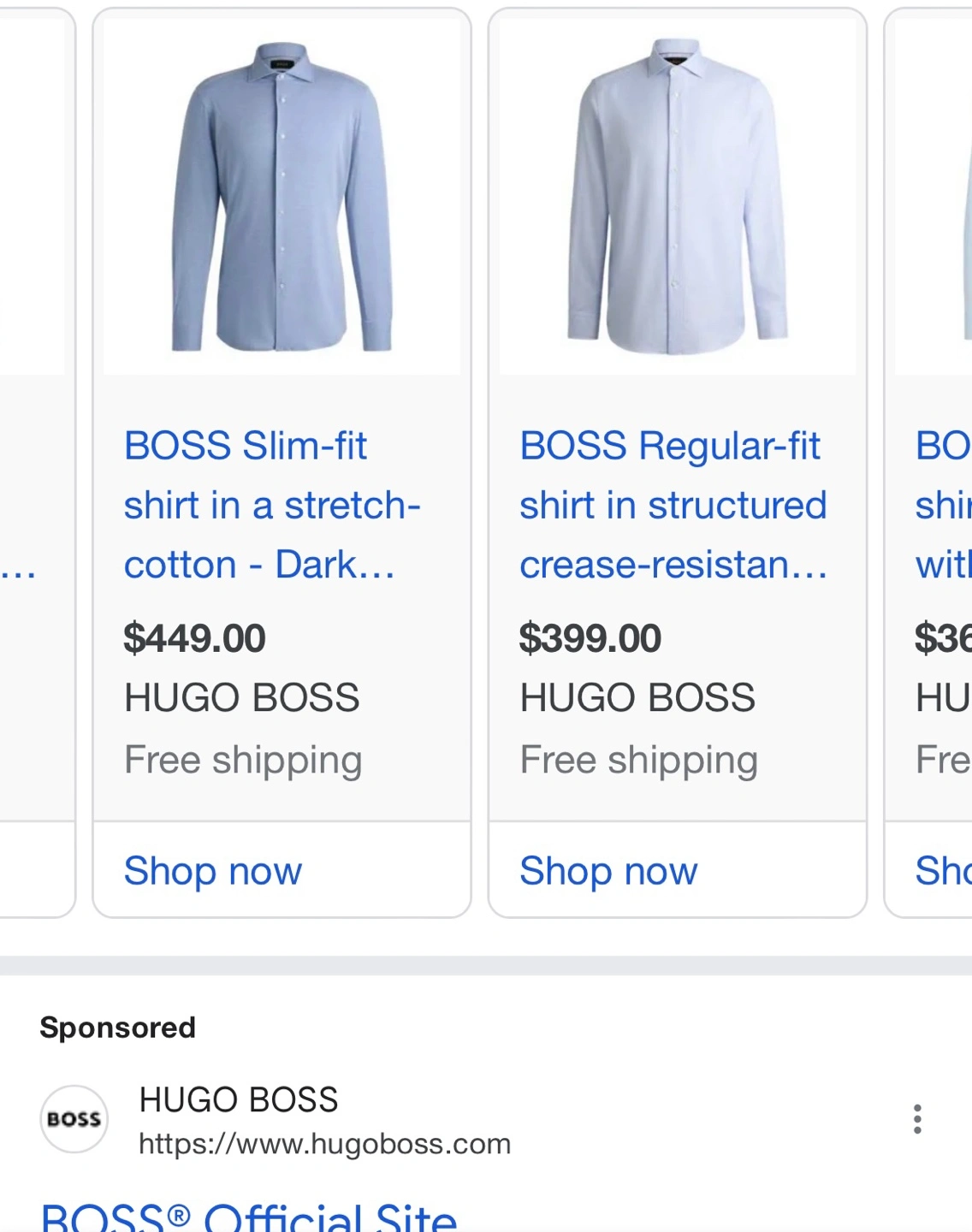Click the https://www.hugoboss.com URL
The width and height of the screenshot is (972, 1232).
click(x=325, y=1144)
